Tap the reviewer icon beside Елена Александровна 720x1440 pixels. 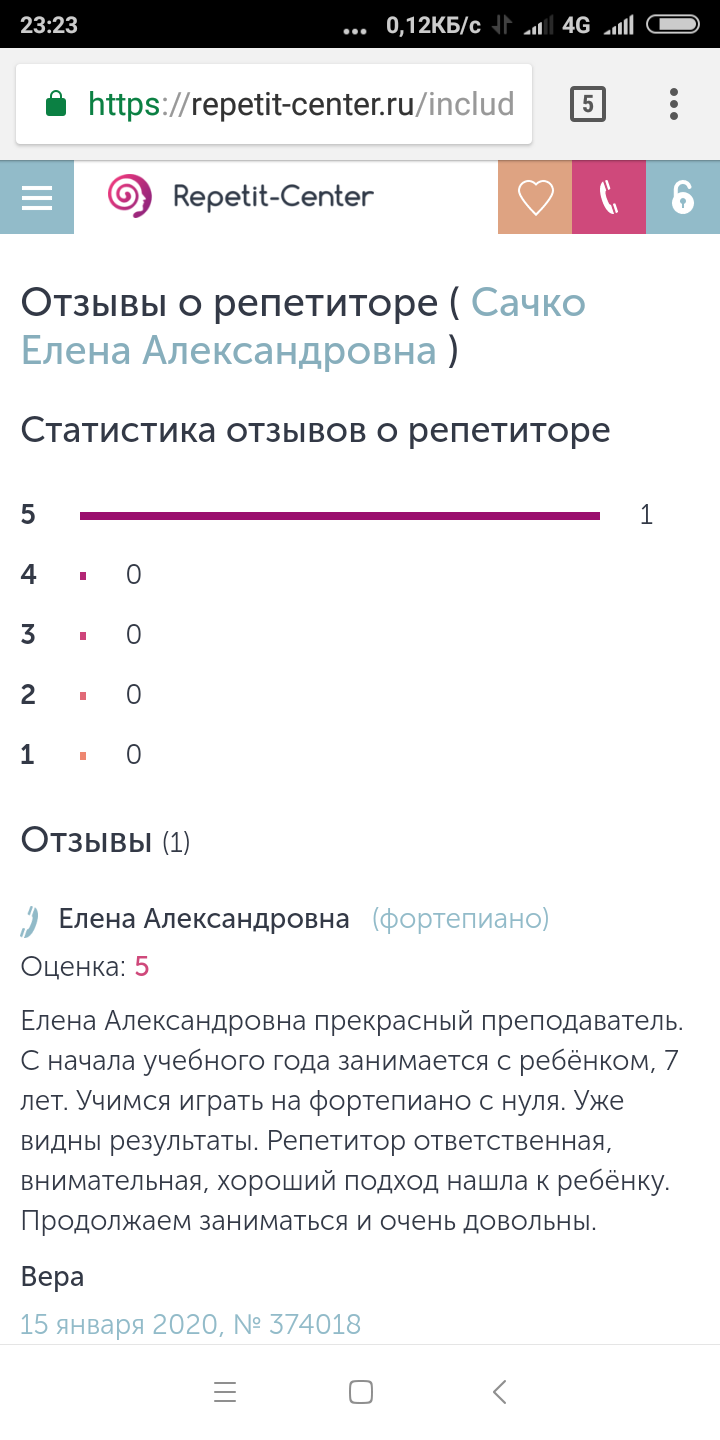pyautogui.click(x=29, y=920)
